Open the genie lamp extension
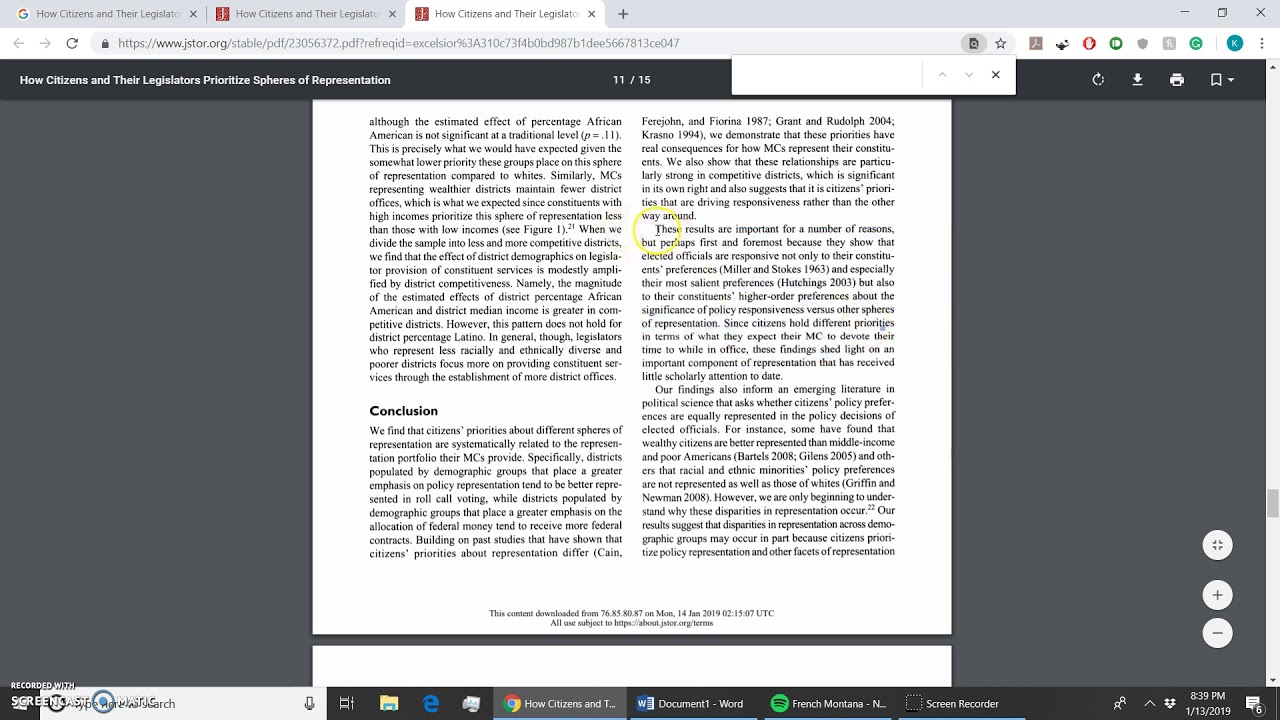 click(x=1062, y=43)
